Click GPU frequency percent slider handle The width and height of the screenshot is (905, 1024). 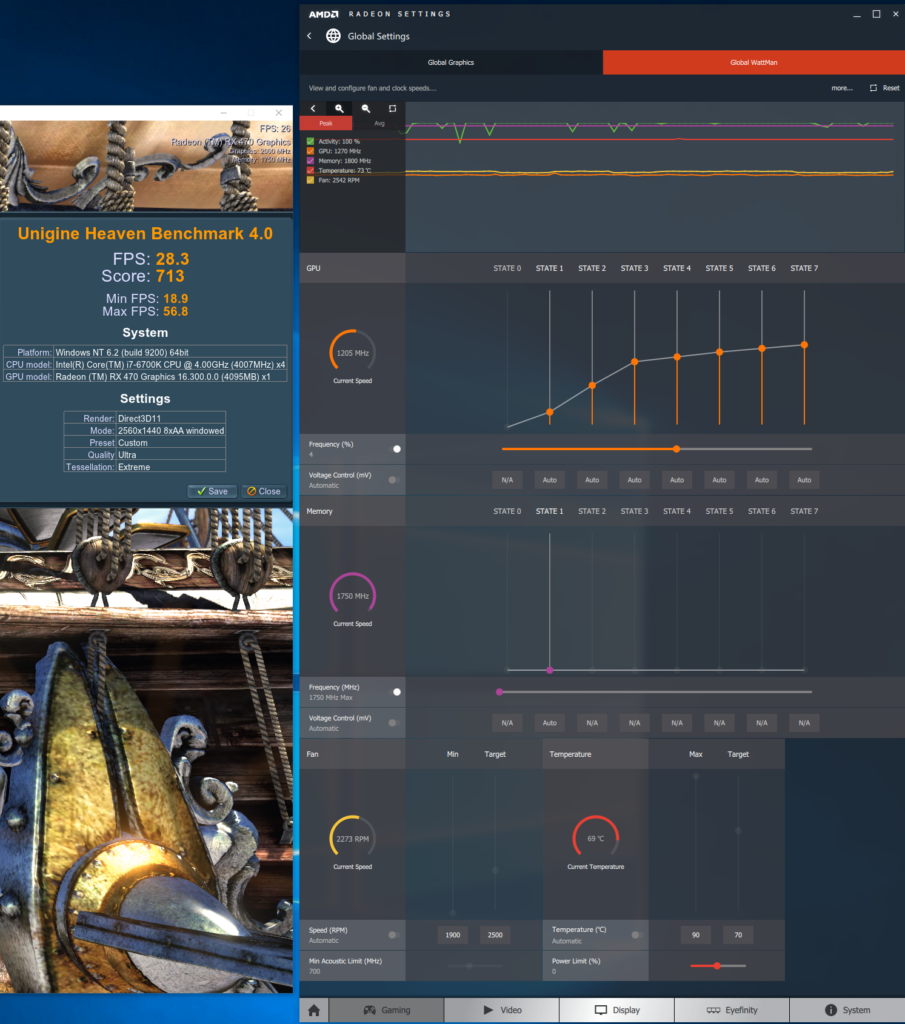click(x=676, y=449)
